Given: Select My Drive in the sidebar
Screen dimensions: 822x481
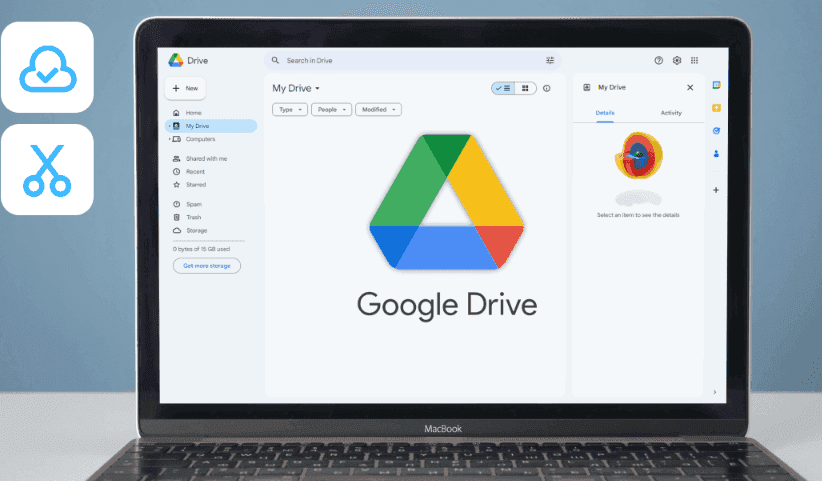Looking at the screenshot, I should tap(211, 126).
